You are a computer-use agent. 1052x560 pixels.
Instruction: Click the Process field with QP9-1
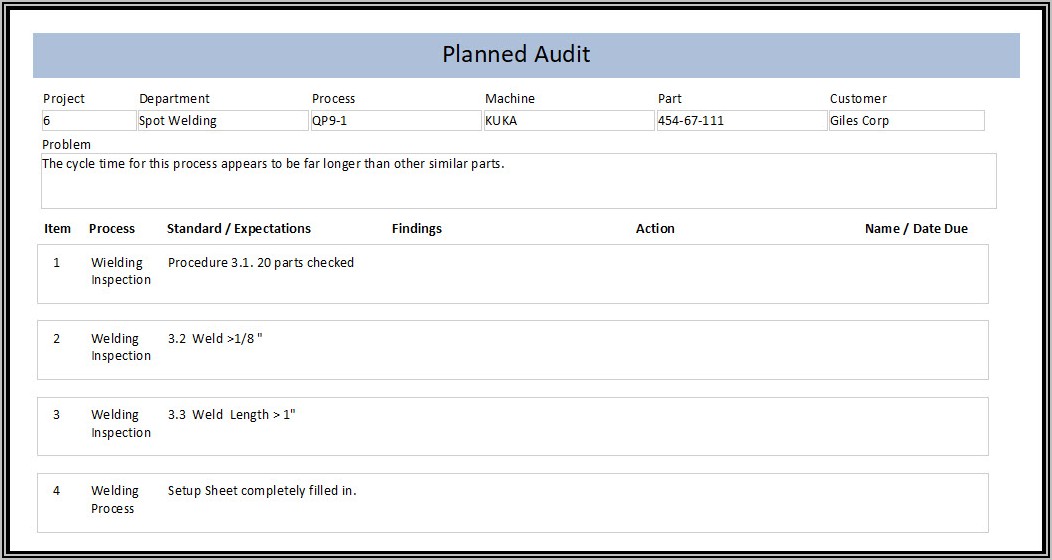(x=394, y=121)
